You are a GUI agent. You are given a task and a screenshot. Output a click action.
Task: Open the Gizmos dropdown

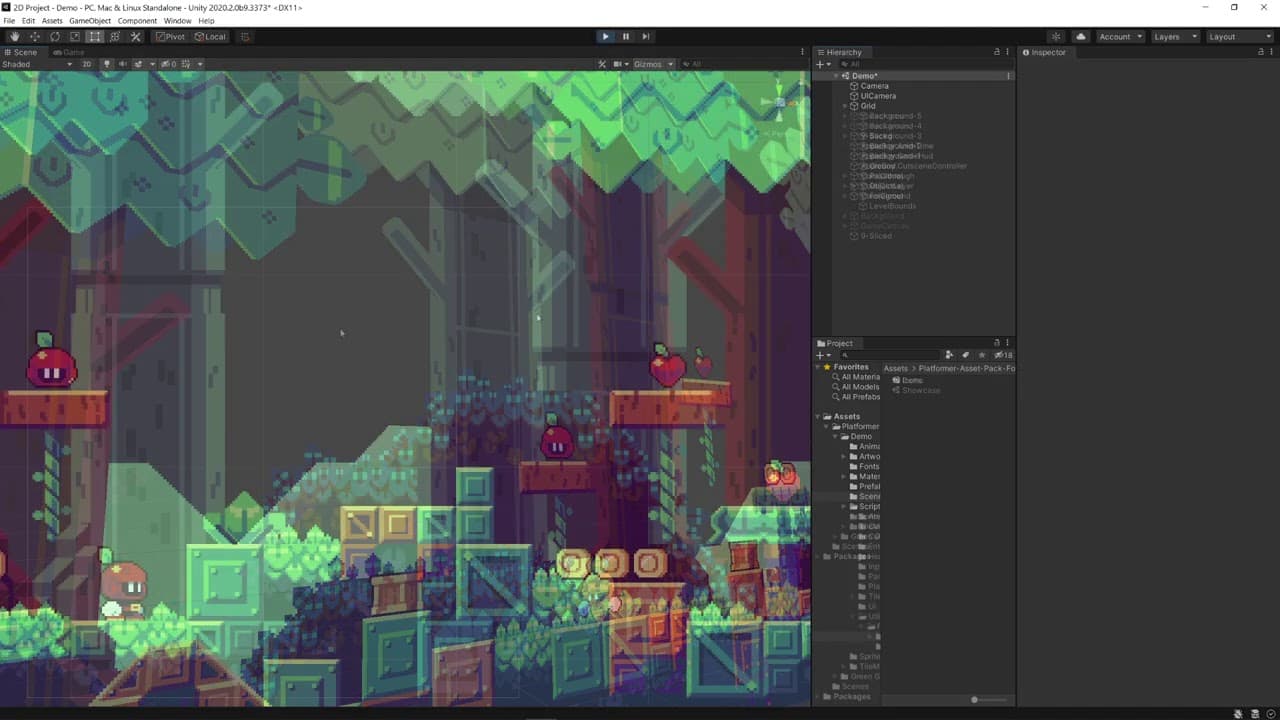click(653, 64)
